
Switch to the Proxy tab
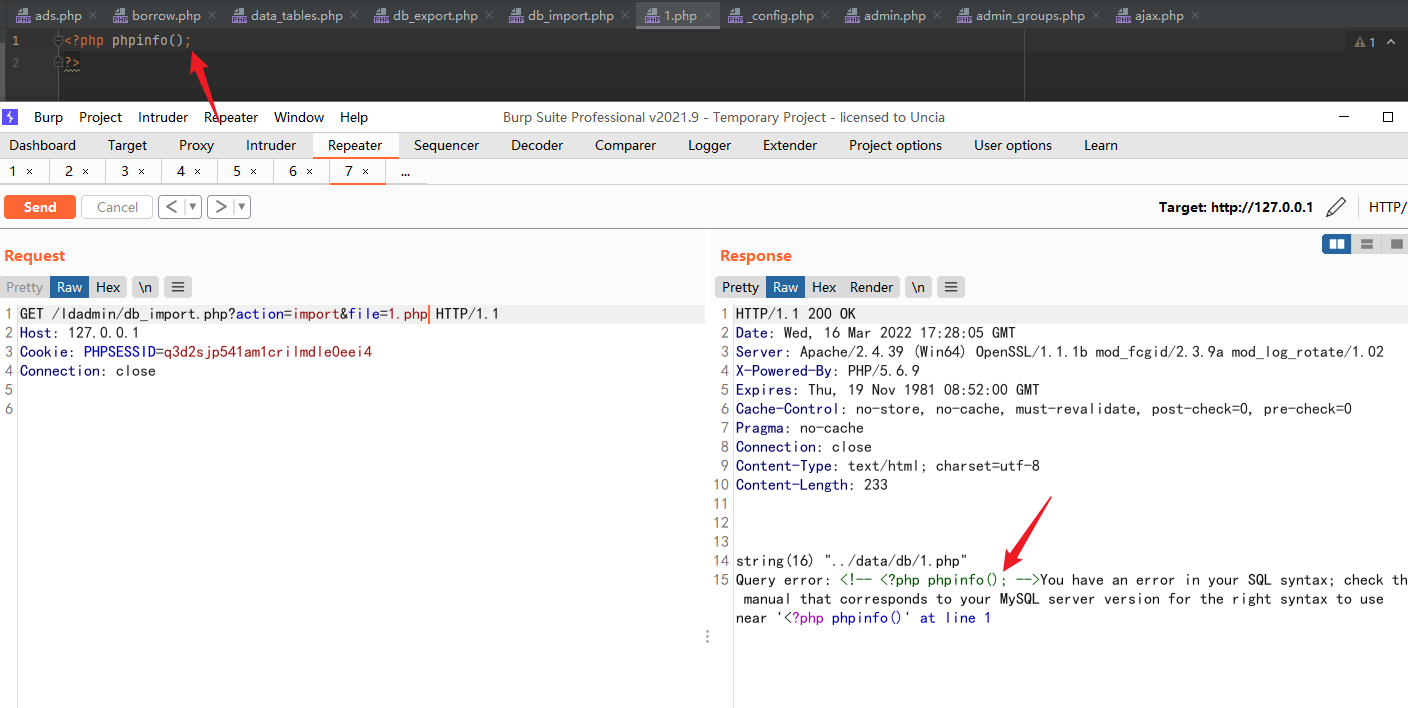[196, 145]
